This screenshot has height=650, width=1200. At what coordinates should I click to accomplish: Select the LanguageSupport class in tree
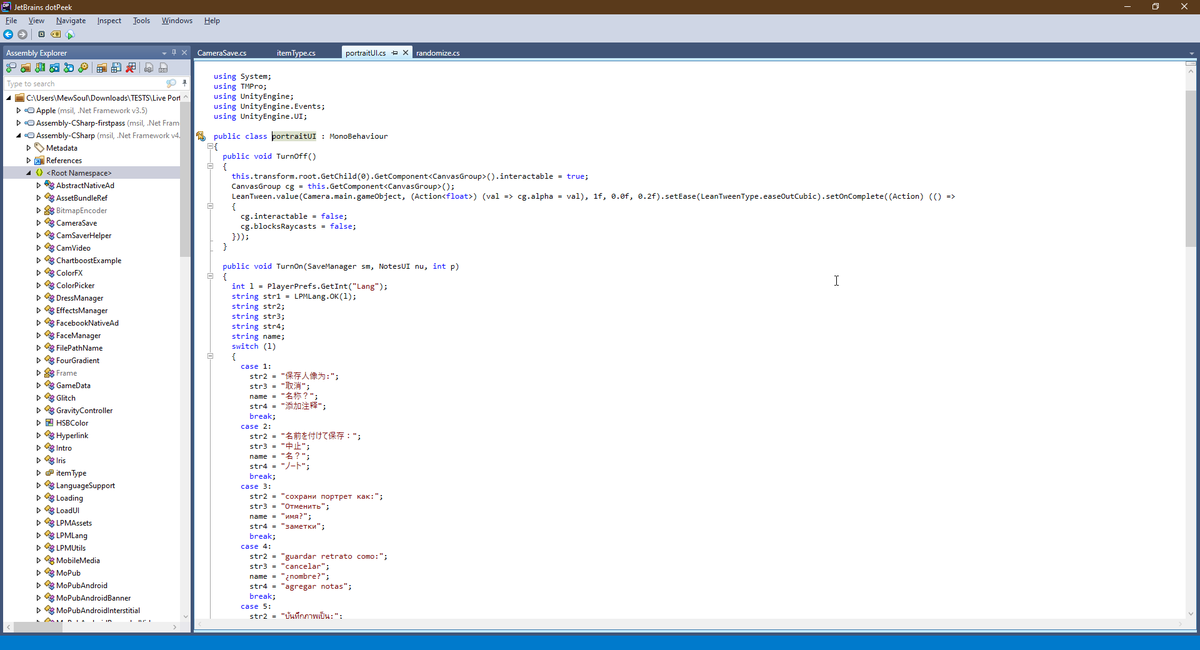pyautogui.click(x=85, y=485)
